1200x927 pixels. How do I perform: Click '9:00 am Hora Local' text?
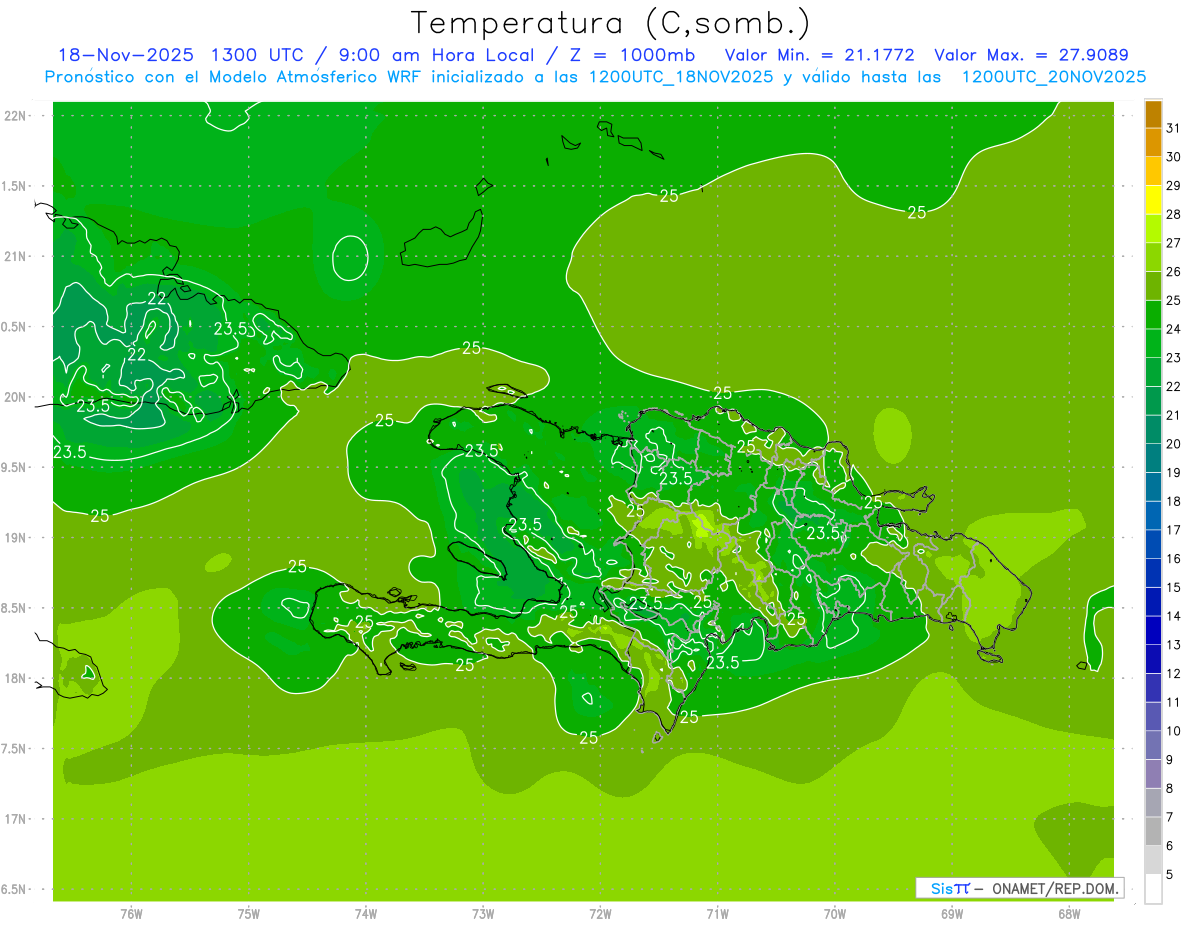click(437, 55)
